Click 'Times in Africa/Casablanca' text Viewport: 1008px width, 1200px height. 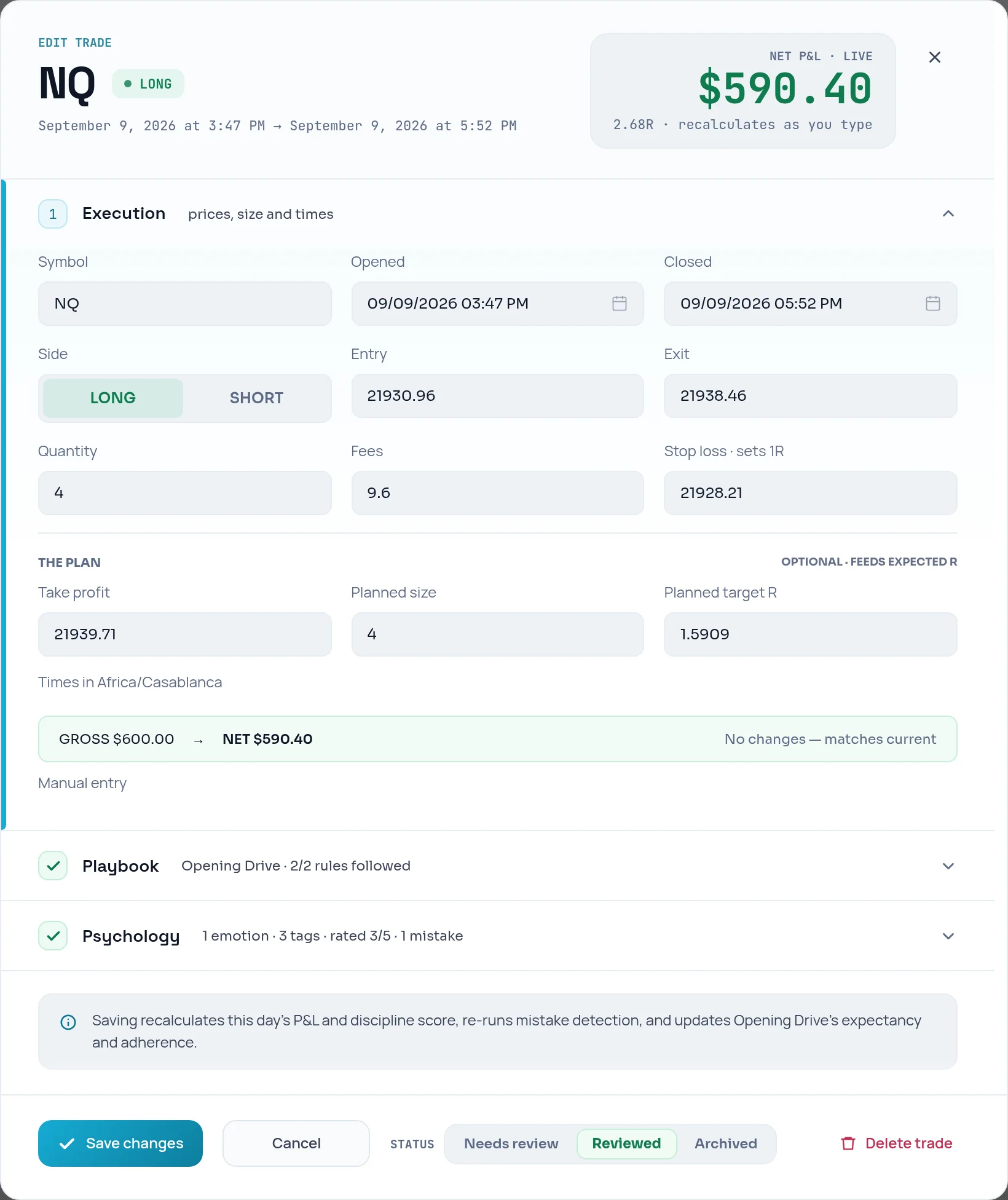(x=130, y=682)
